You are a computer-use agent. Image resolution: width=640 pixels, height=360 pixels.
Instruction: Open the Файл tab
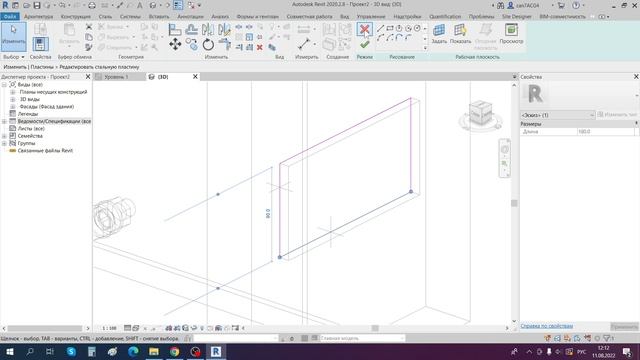(x=10, y=17)
